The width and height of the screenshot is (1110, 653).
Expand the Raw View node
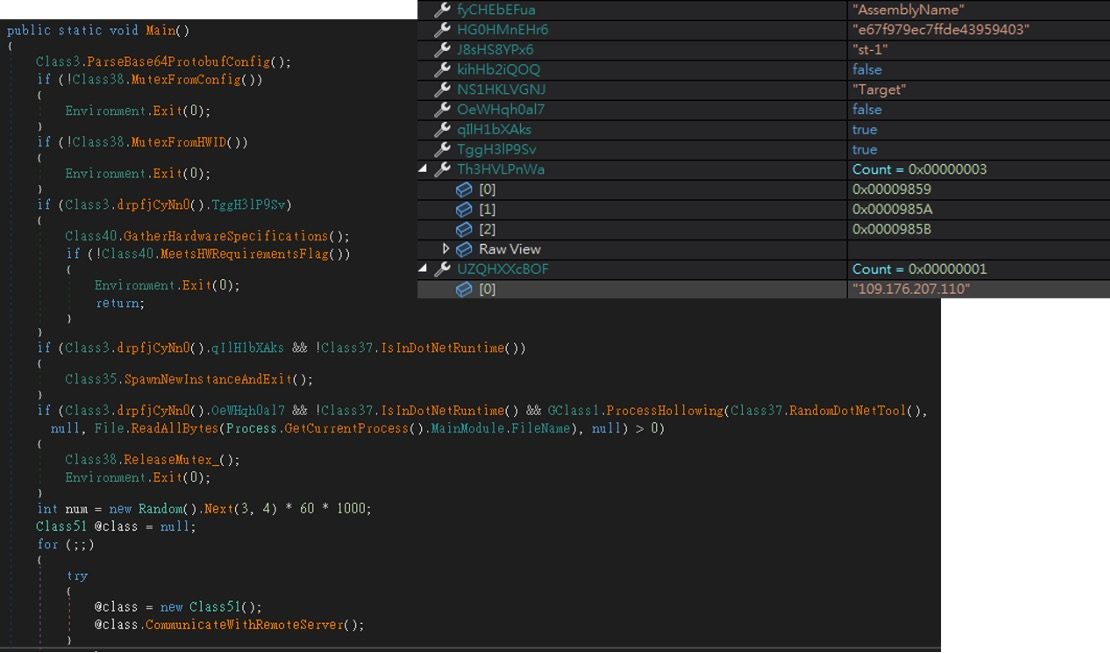coord(446,249)
